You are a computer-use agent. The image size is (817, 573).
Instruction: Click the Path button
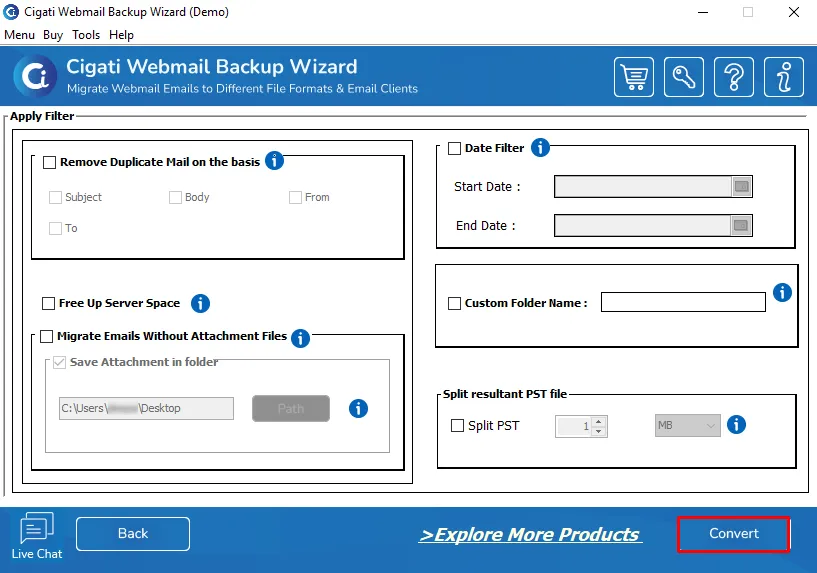point(291,408)
